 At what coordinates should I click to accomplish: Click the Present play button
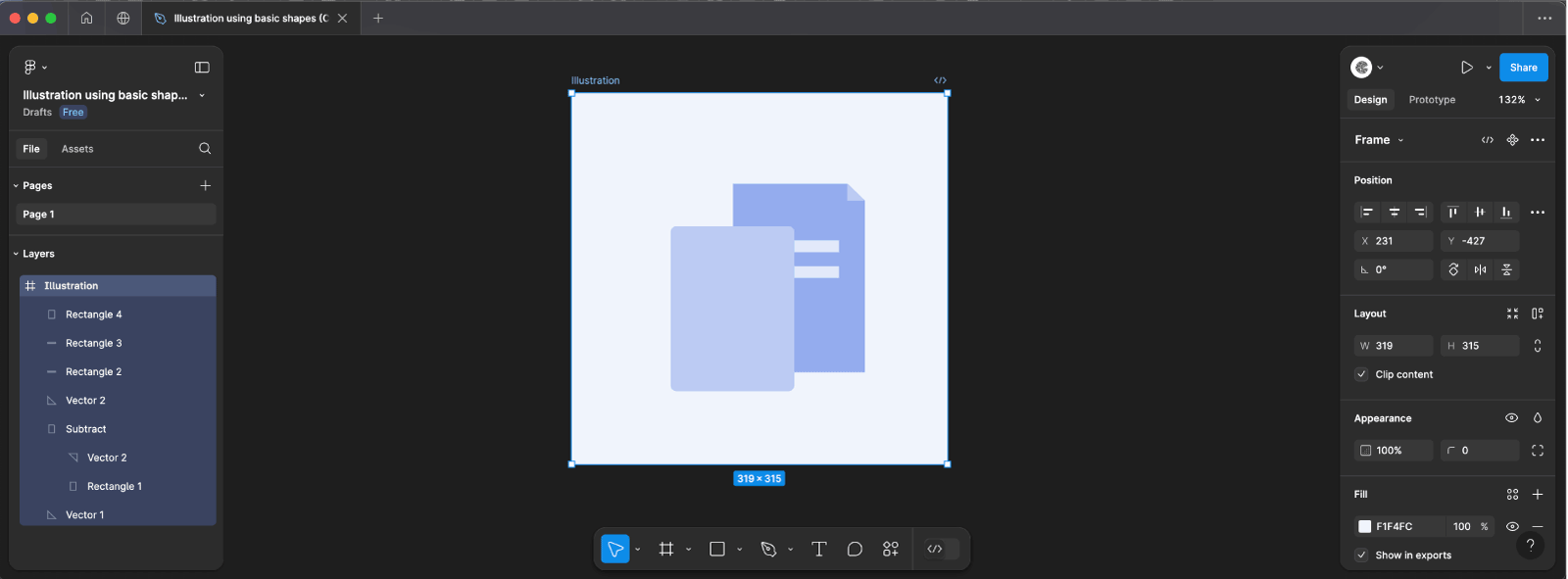[1467, 68]
